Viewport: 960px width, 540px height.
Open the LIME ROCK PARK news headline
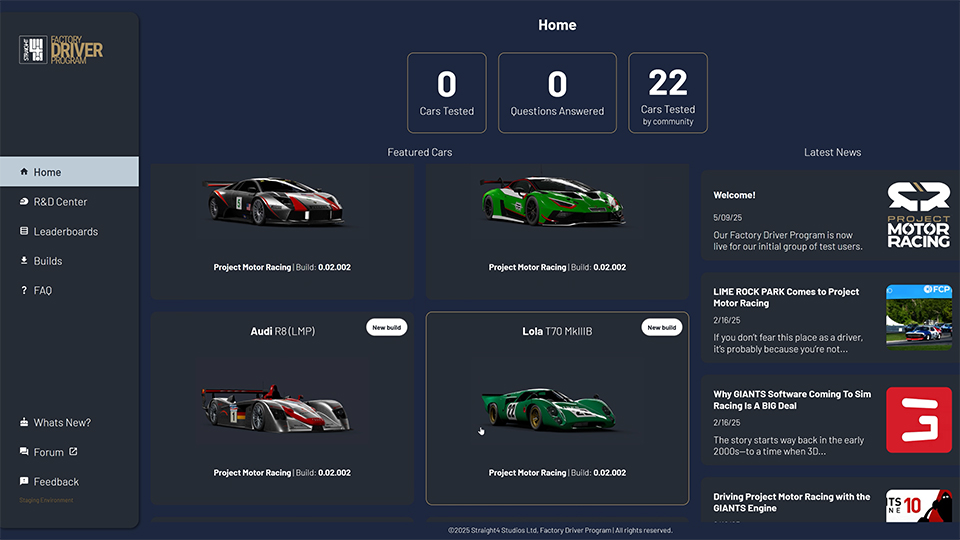(x=786, y=298)
